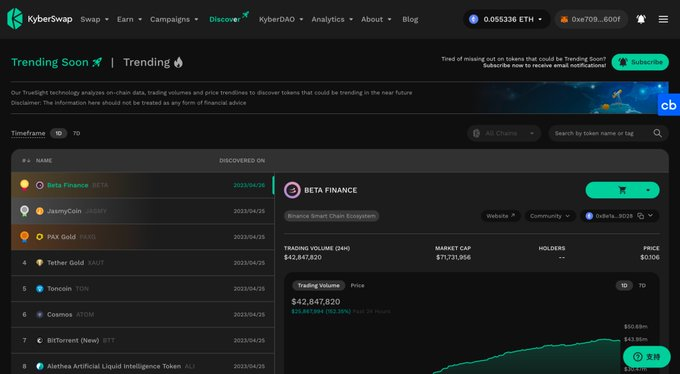Open the hamburger menu icon
680x374 pixels.
coord(663,19)
